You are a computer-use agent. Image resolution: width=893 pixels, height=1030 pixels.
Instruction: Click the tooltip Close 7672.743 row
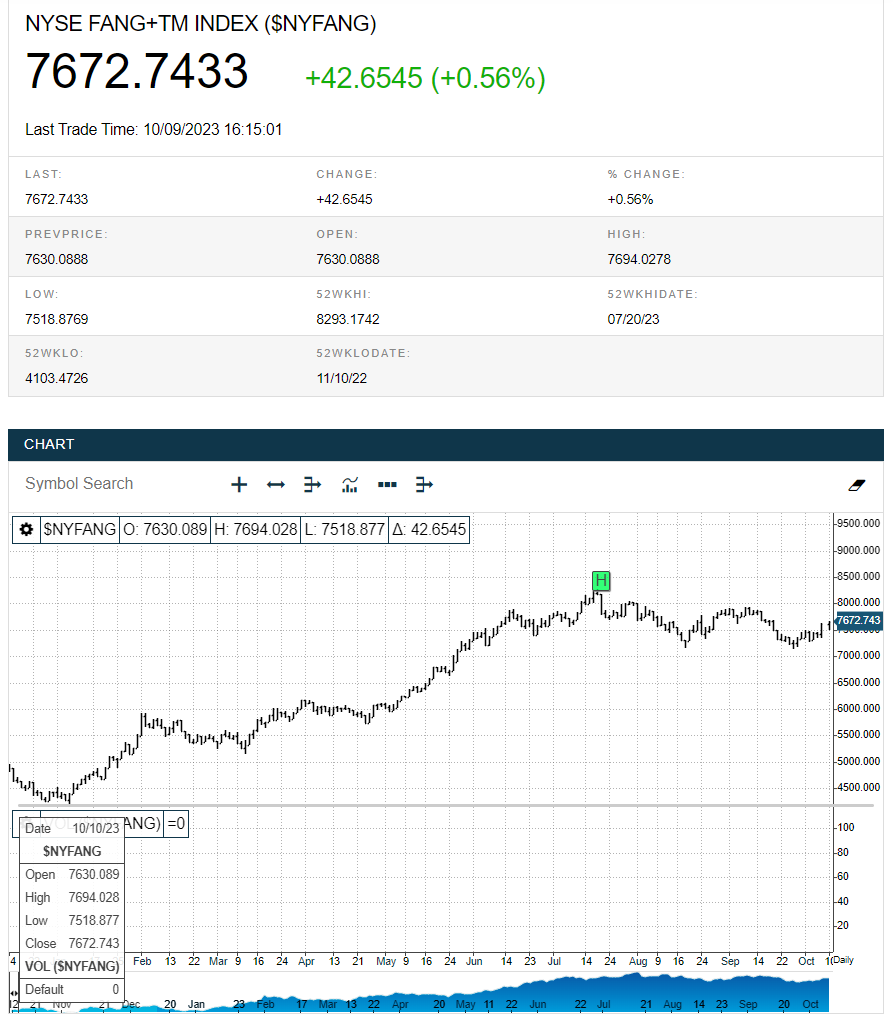tap(72, 943)
